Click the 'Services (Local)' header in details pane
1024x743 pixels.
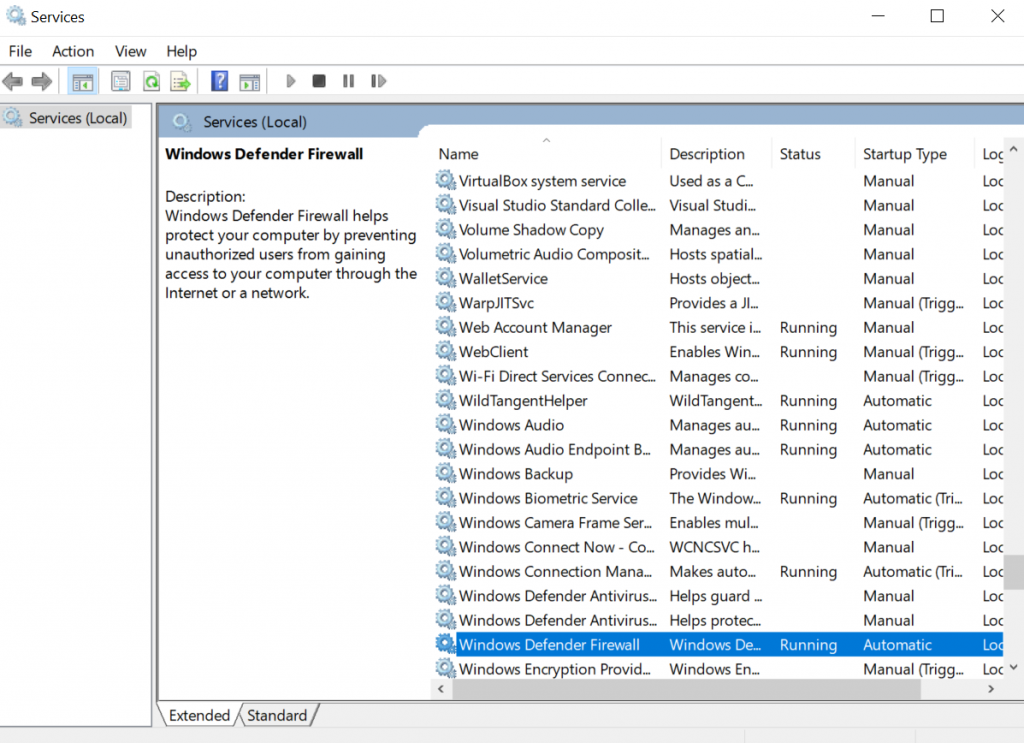255,122
